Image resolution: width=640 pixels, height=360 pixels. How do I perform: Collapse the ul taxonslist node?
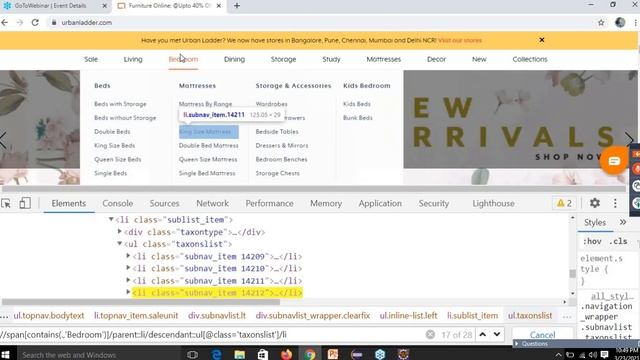click(x=120, y=244)
